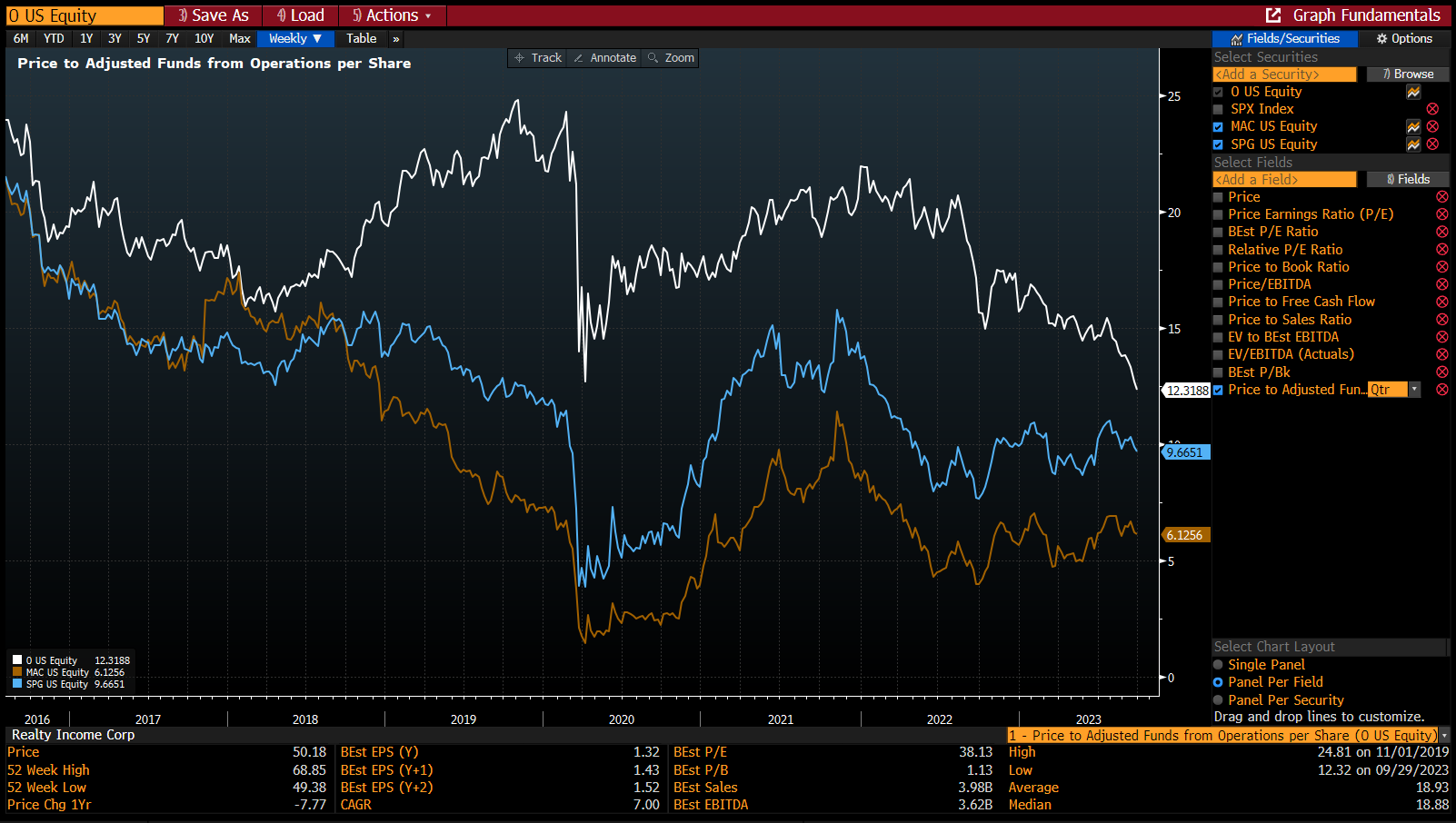Click the O US Equity ticker input
This screenshot has width=1456, height=823.
coord(85,15)
